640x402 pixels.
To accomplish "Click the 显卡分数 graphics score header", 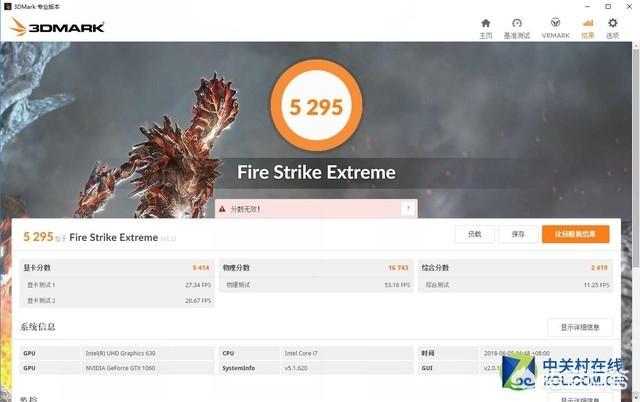I will click(37, 268).
